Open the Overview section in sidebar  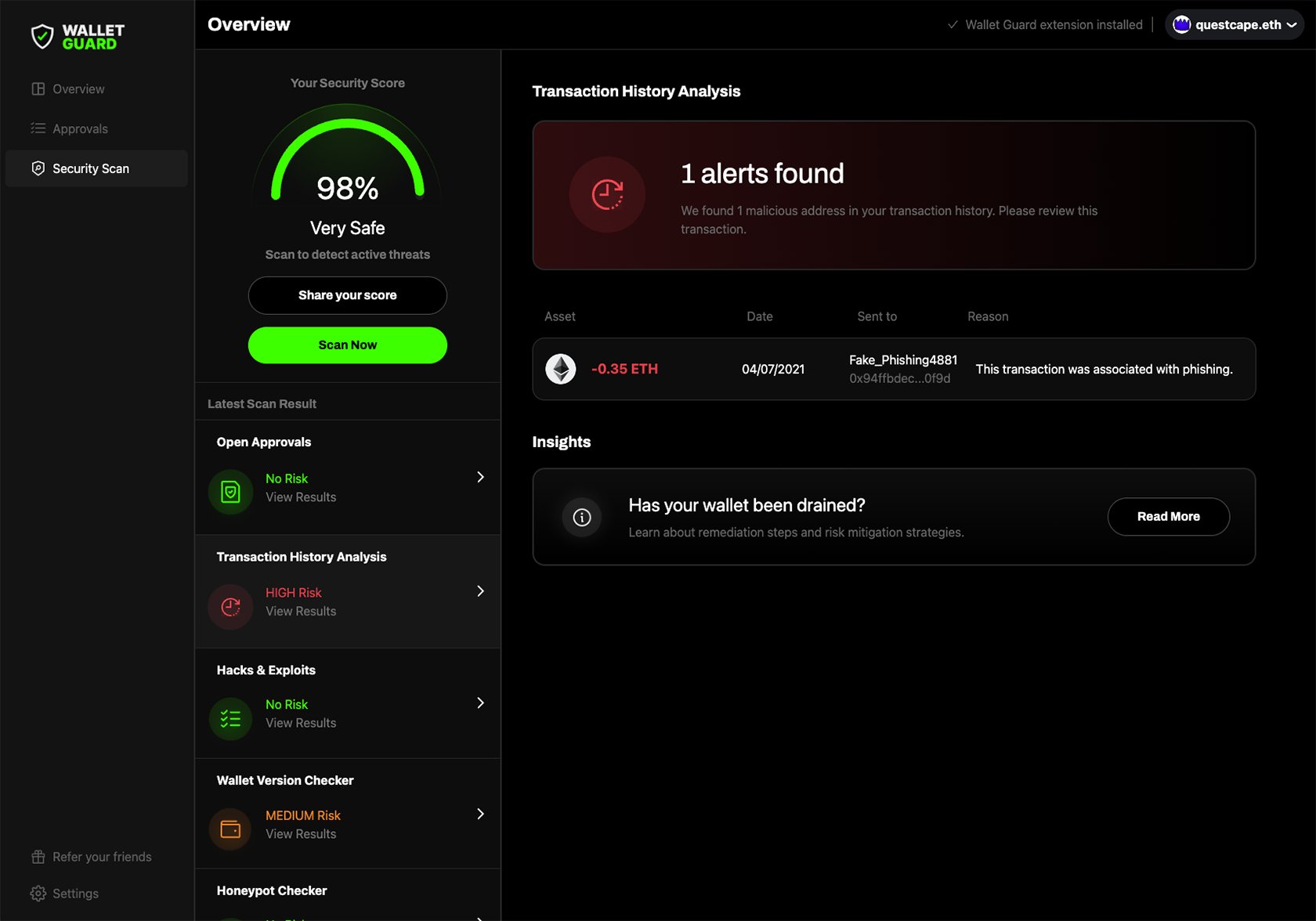coord(78,88)
